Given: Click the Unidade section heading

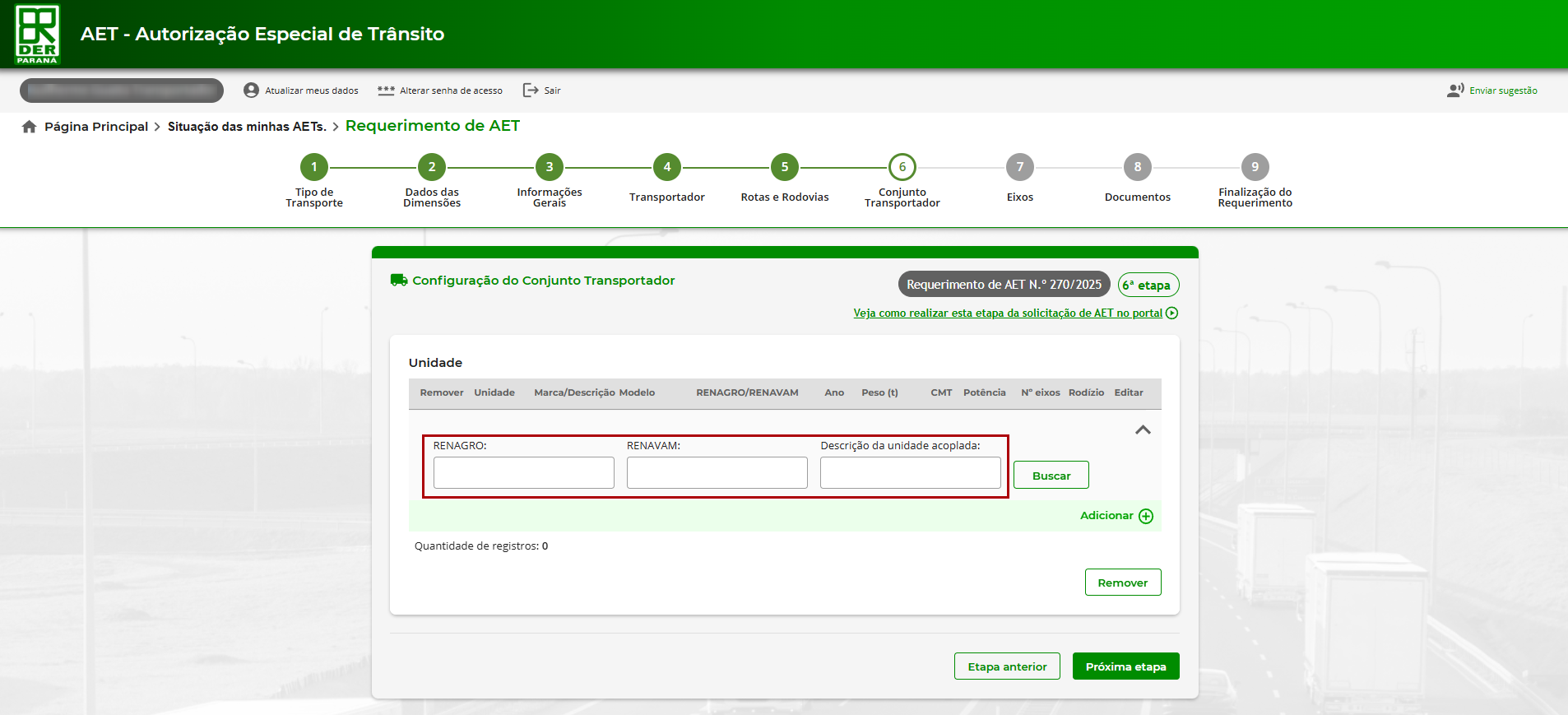Looking at the screenshot, I should (x=435, y=363).
